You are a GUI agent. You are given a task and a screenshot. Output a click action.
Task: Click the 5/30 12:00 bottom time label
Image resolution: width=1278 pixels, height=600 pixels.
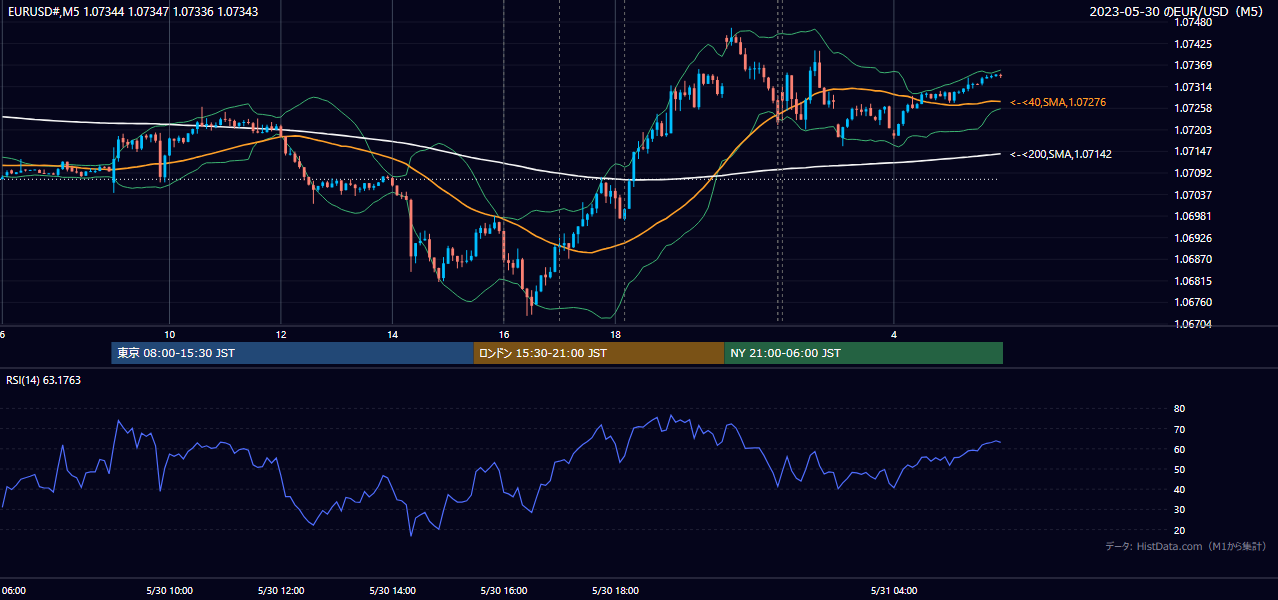pos(281,590)
